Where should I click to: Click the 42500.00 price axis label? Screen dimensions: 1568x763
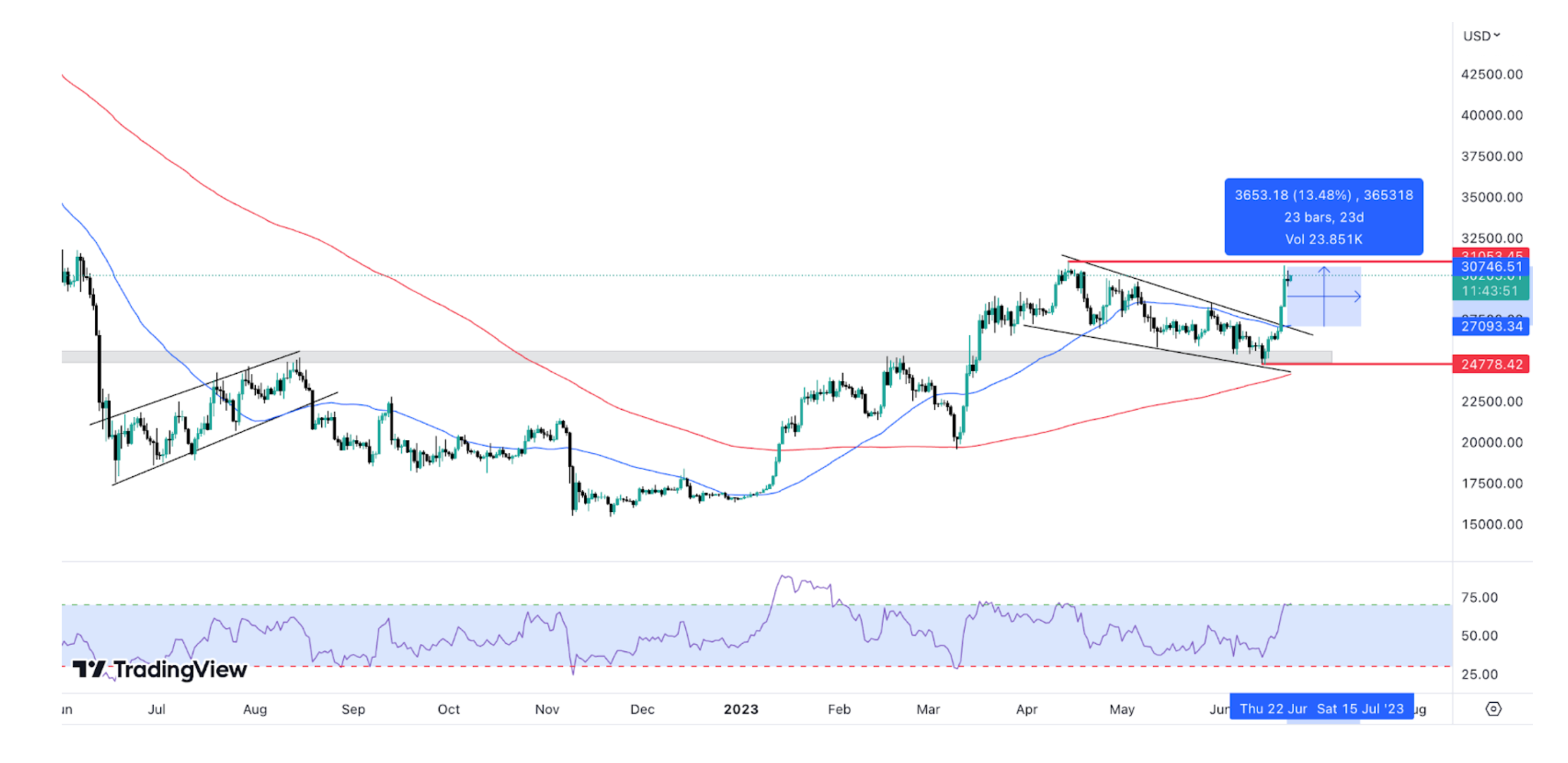pos(1491,74)
